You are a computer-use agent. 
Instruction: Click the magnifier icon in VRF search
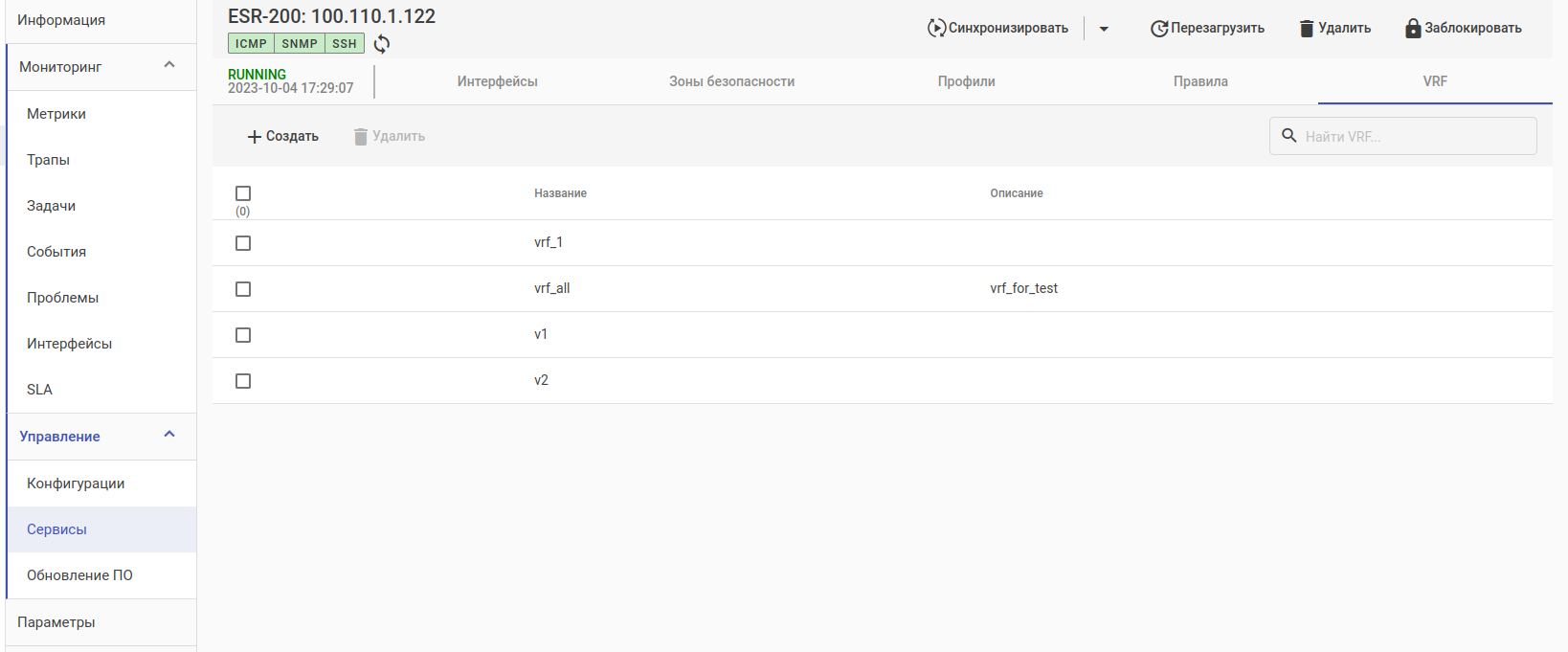[1289, 136]
